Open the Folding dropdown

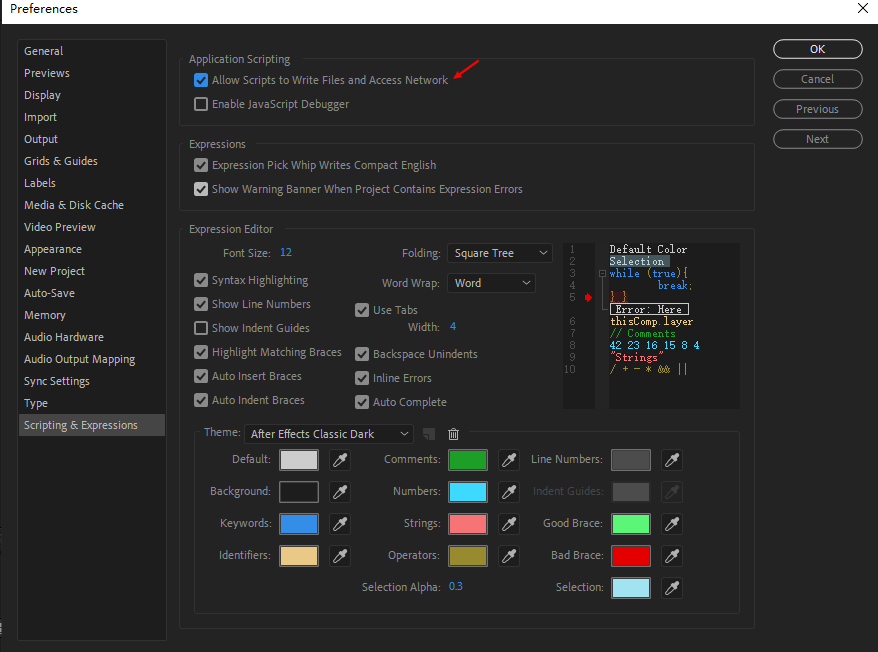click(x=499, y=253)
